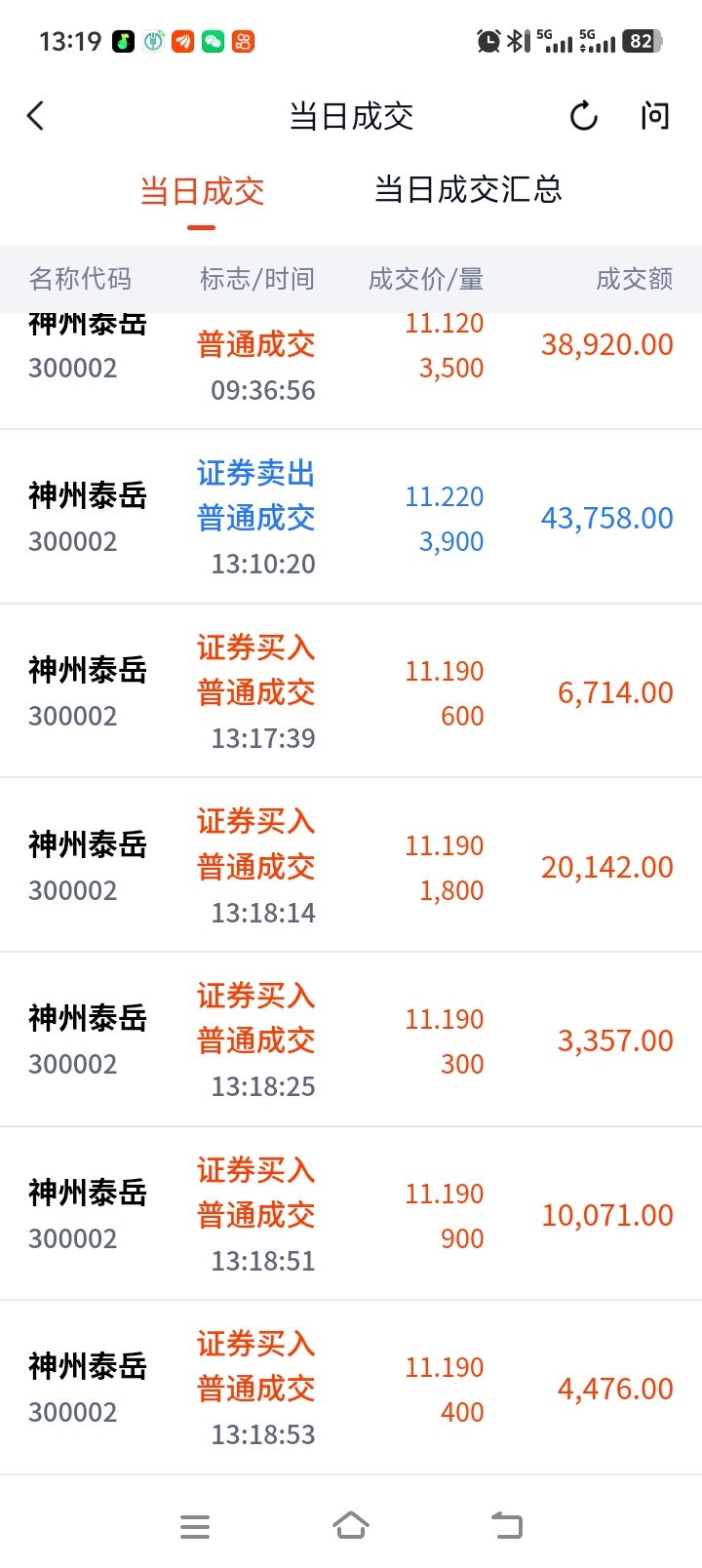The height and width of the screenshot is (1568, 702).
Task: Tap the Android back navigation icon
Action: pos(506,1525)
